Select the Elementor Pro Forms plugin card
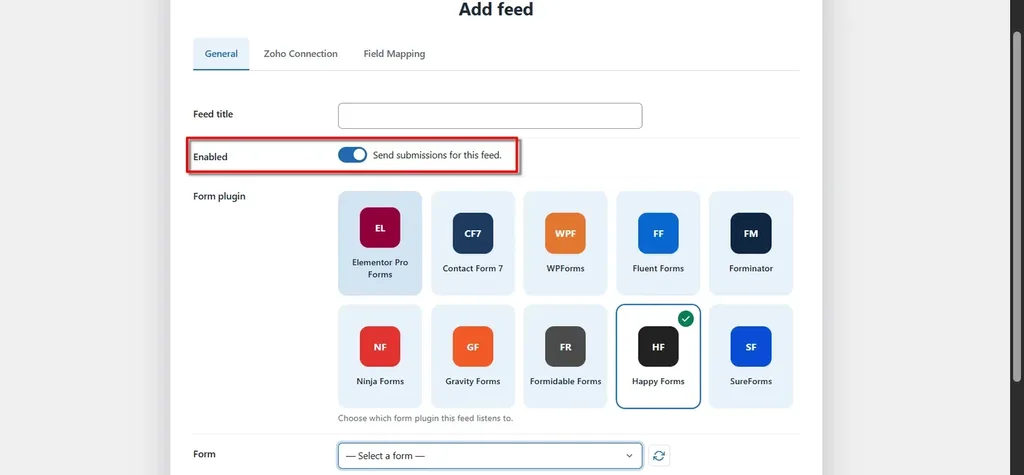 point(380,243)
